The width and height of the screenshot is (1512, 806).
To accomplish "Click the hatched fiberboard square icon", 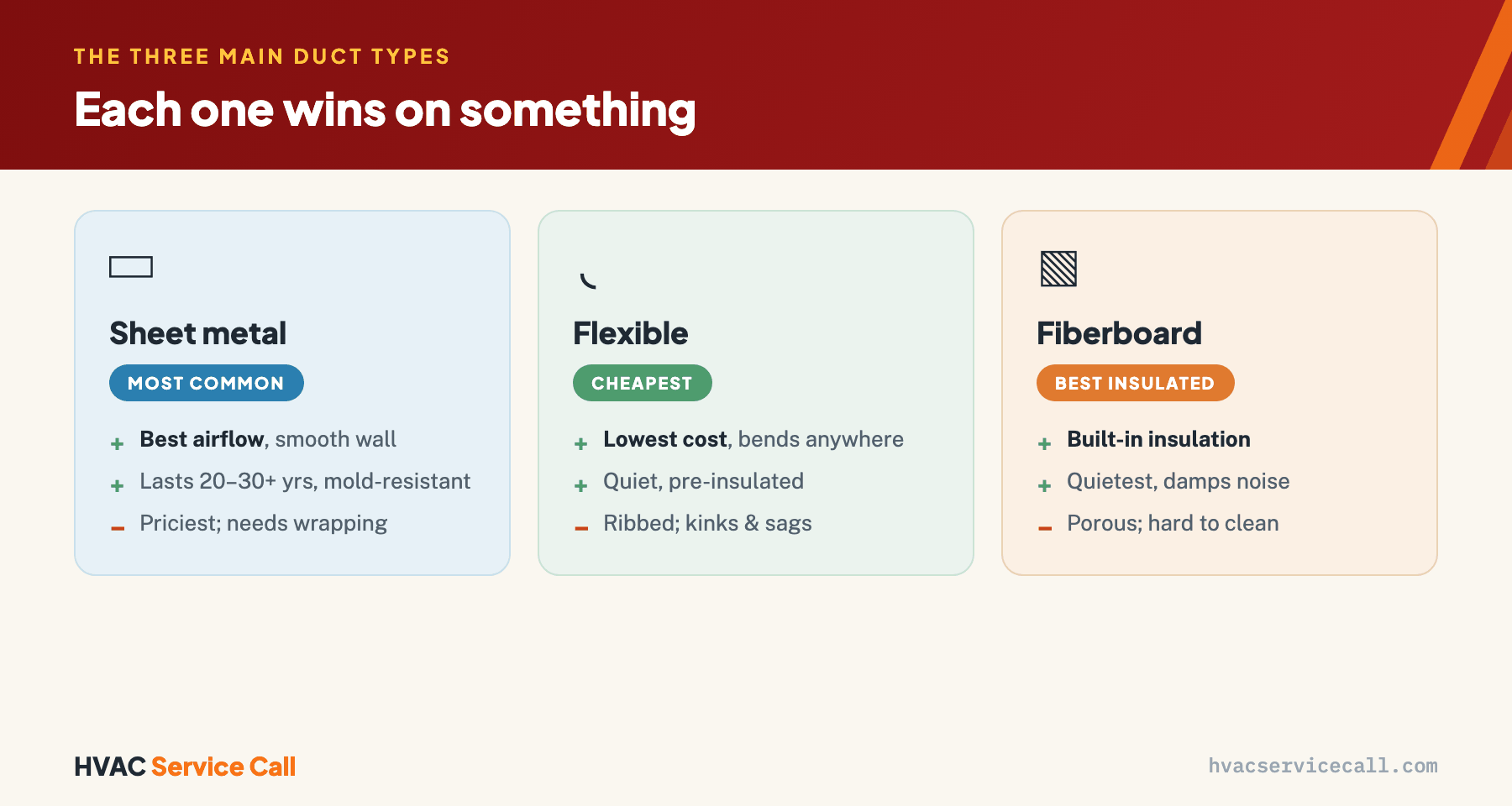I will point(1058,269).
